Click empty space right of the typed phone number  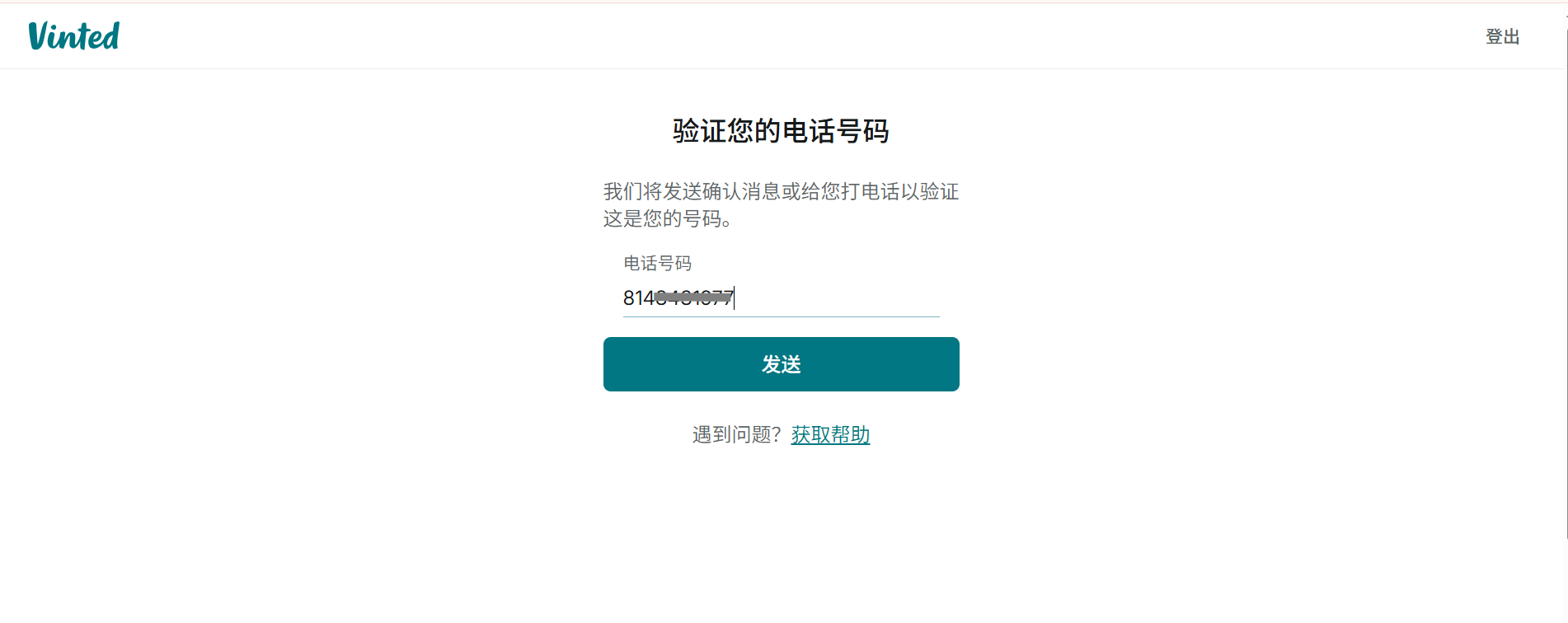837,297
